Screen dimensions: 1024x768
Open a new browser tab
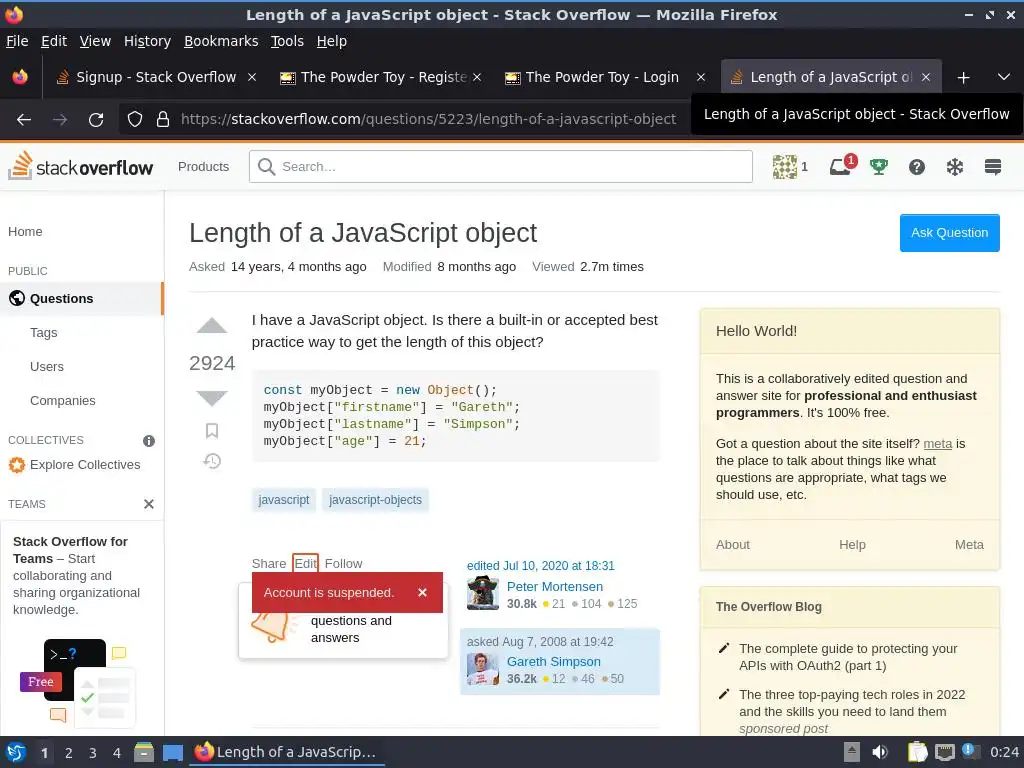click(963, 77)
